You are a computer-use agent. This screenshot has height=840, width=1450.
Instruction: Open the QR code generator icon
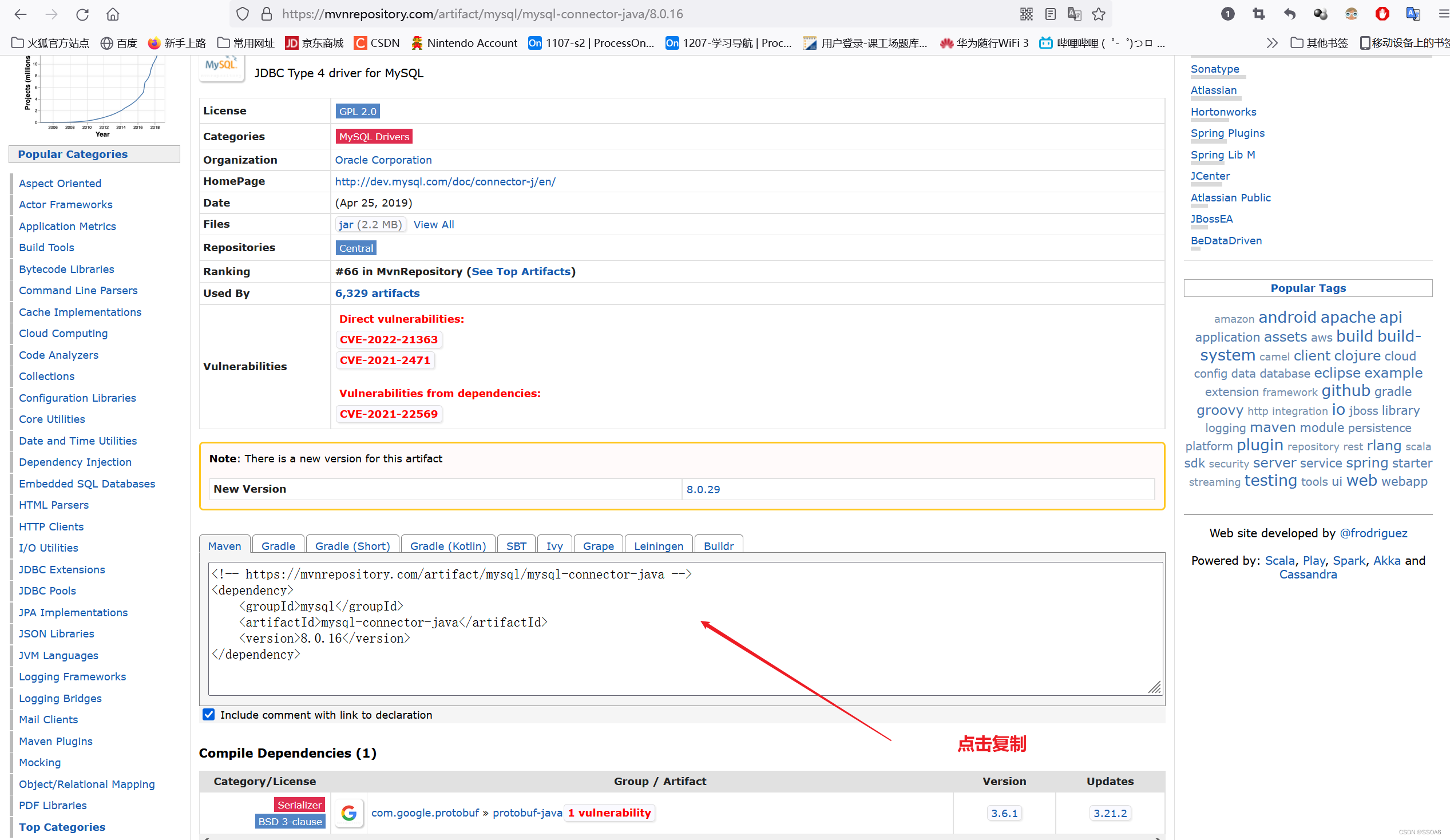tap(1026, 14)
